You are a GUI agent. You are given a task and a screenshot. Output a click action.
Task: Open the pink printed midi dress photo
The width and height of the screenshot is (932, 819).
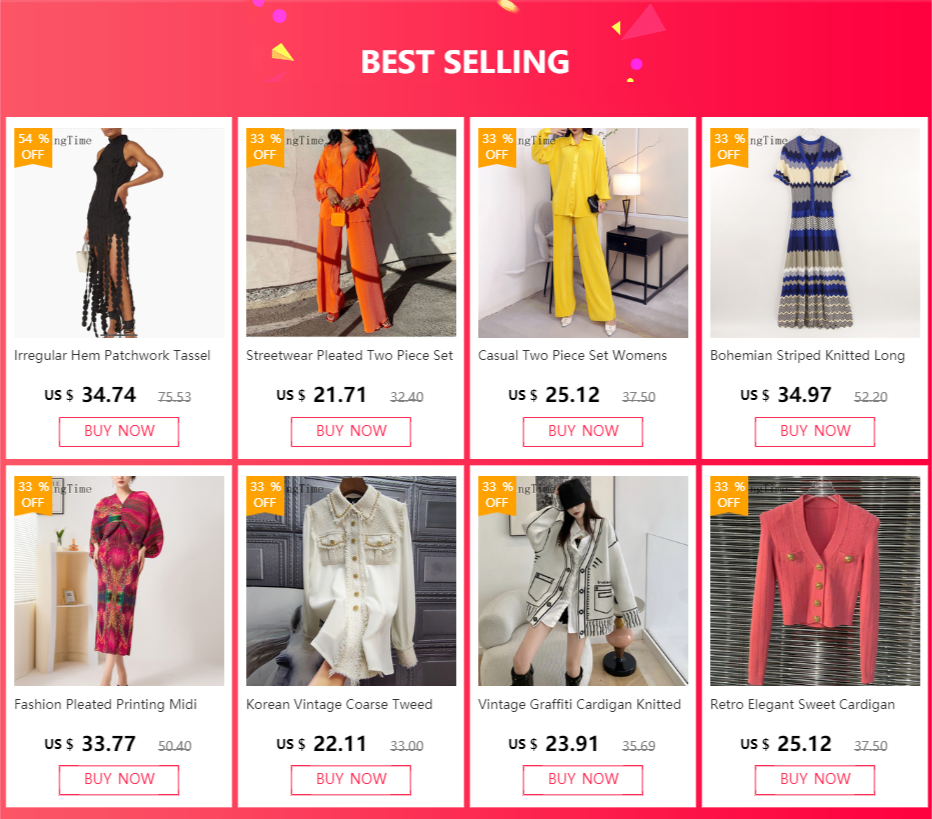click(x=119, y=581)
